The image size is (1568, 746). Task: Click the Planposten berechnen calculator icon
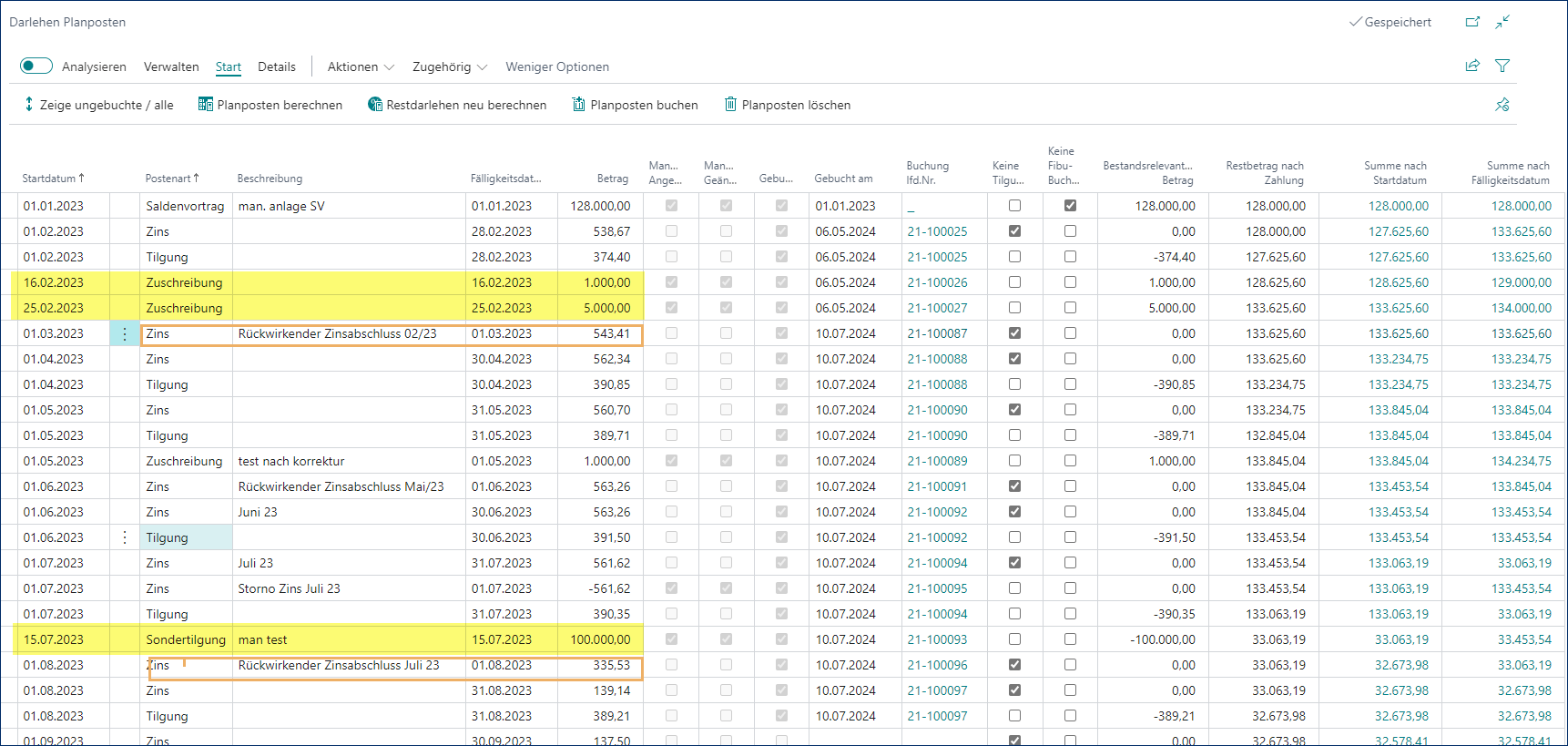click(206, 105)
